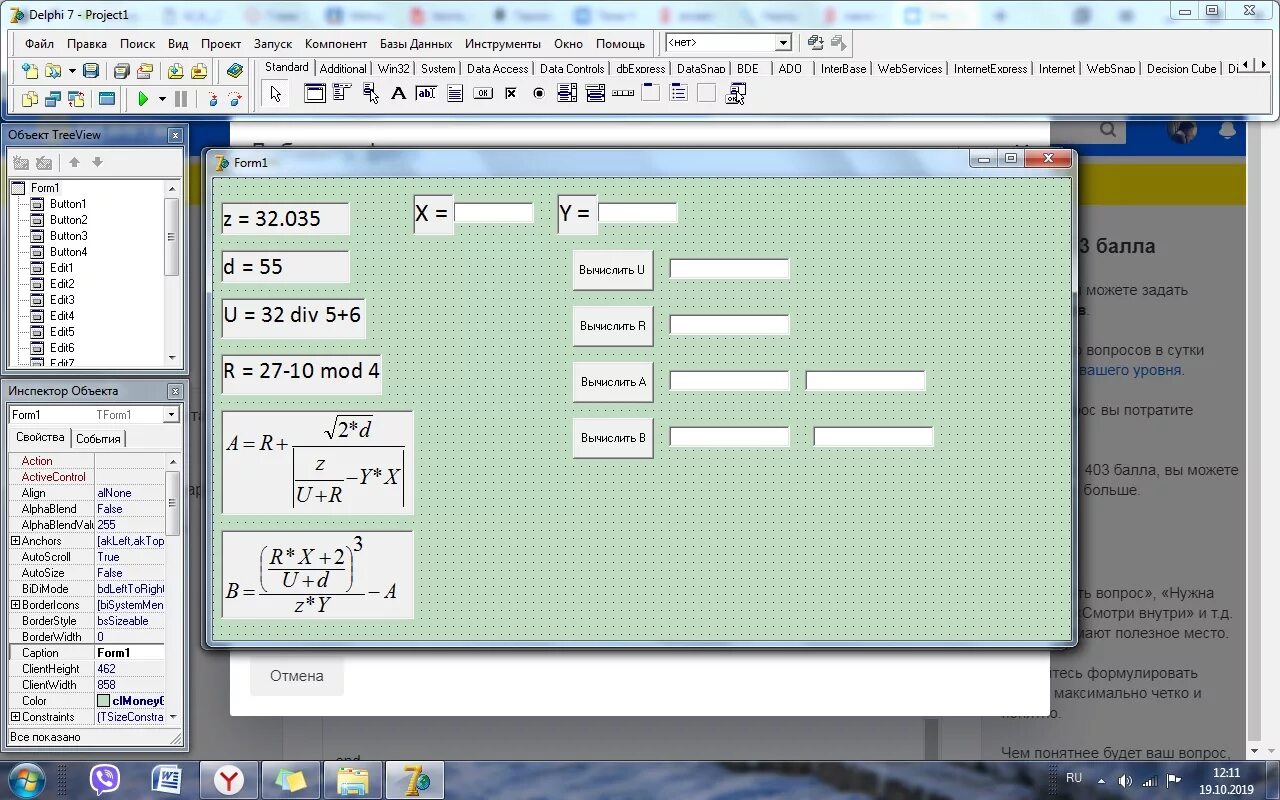The width and height of the screenshot is (1280, 800).
Task: Click the Open Project toolbar icon
Action: (145, 71)
